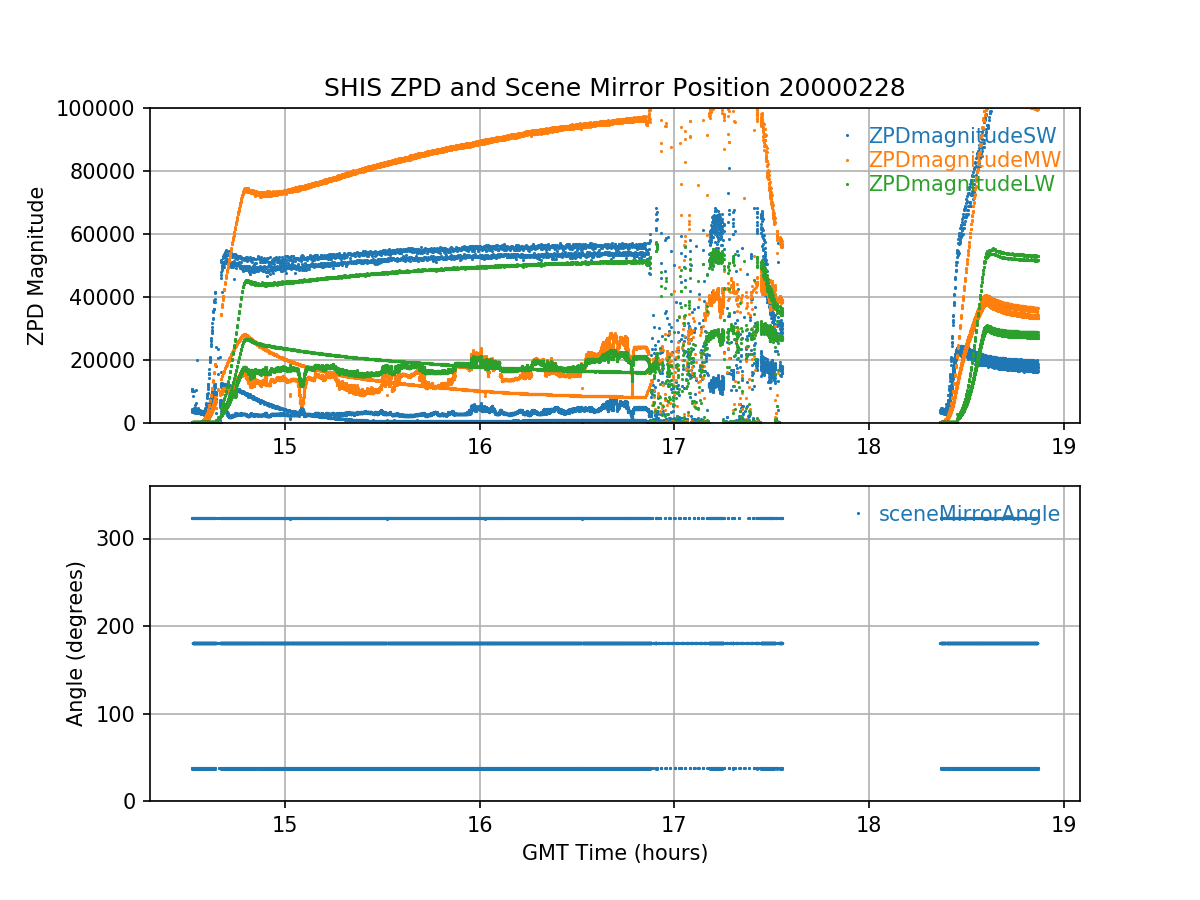The height and width of the screenshot is (900, 1200).
Task: Click the 19 tick label under lower plot
Action: coord(1063,822)
